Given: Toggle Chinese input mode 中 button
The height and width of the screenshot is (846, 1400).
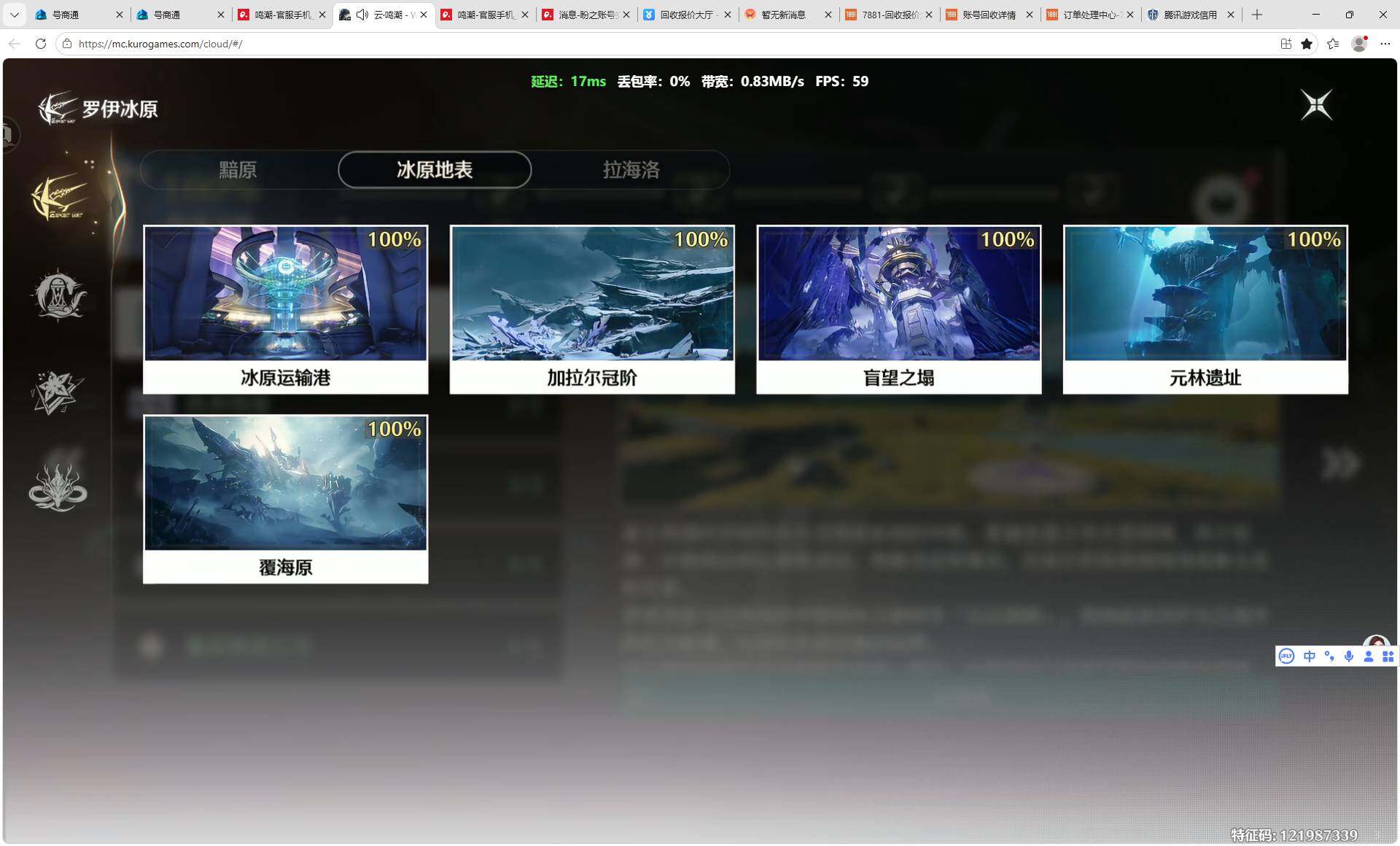Looking at the screenshot, I should [1310, 656].
